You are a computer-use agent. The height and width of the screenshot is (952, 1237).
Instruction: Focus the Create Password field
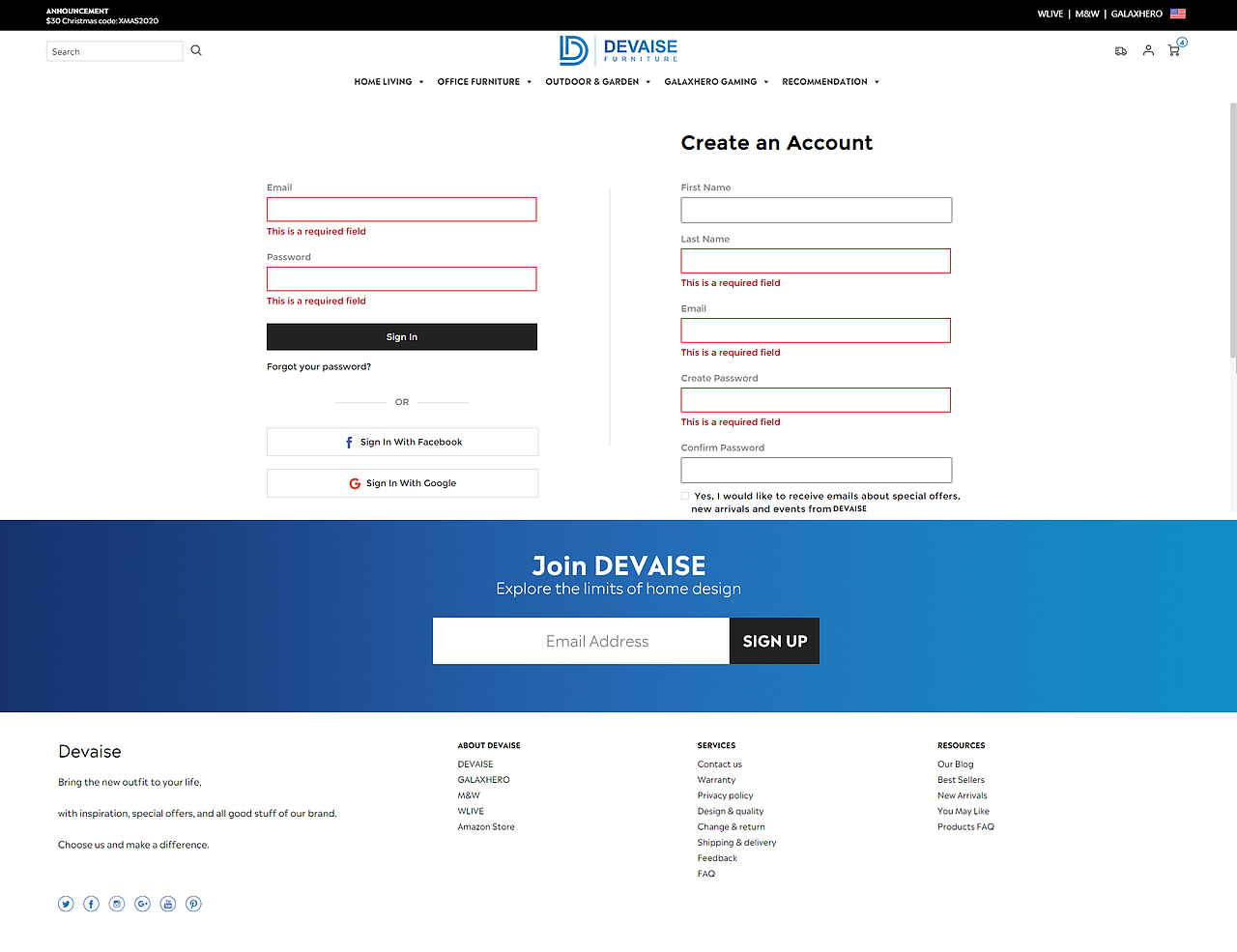pyautogui.click(x=816, y=400)
